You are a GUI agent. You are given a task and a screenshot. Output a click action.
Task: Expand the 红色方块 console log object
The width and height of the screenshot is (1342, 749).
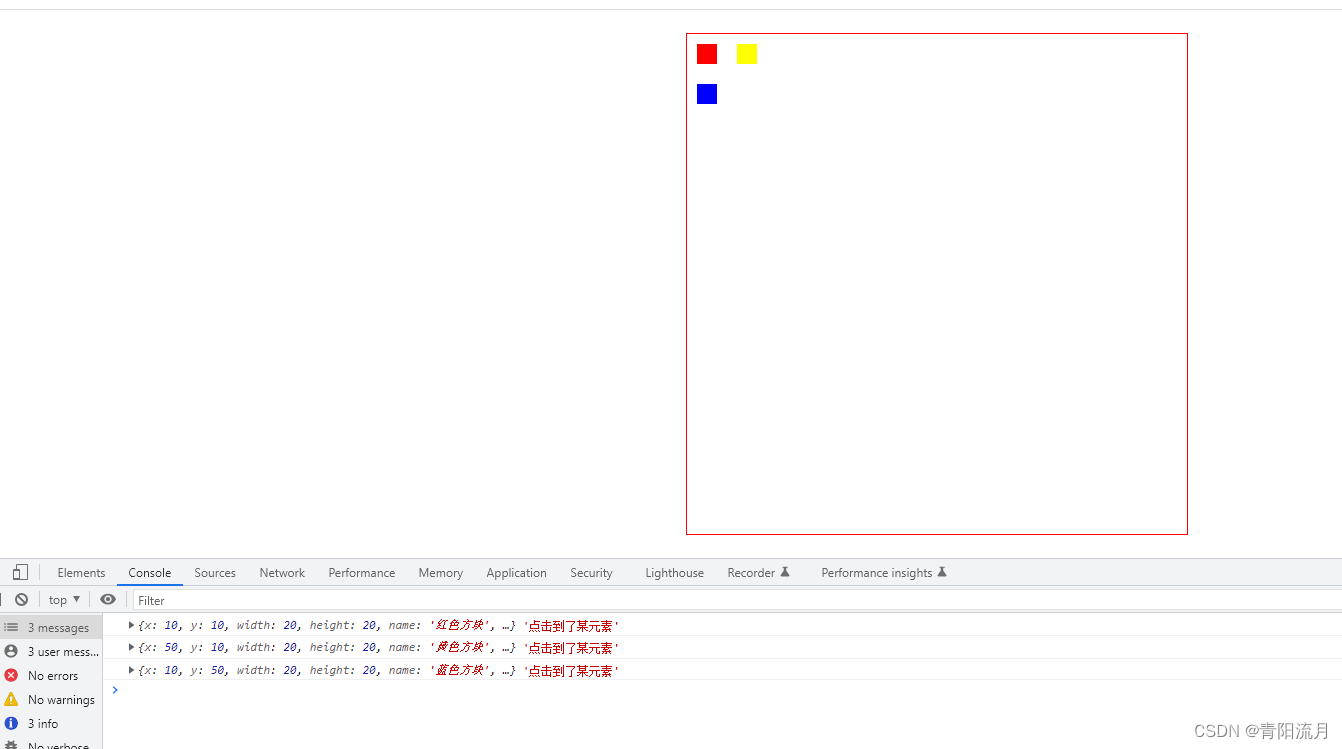click(131, 624)
